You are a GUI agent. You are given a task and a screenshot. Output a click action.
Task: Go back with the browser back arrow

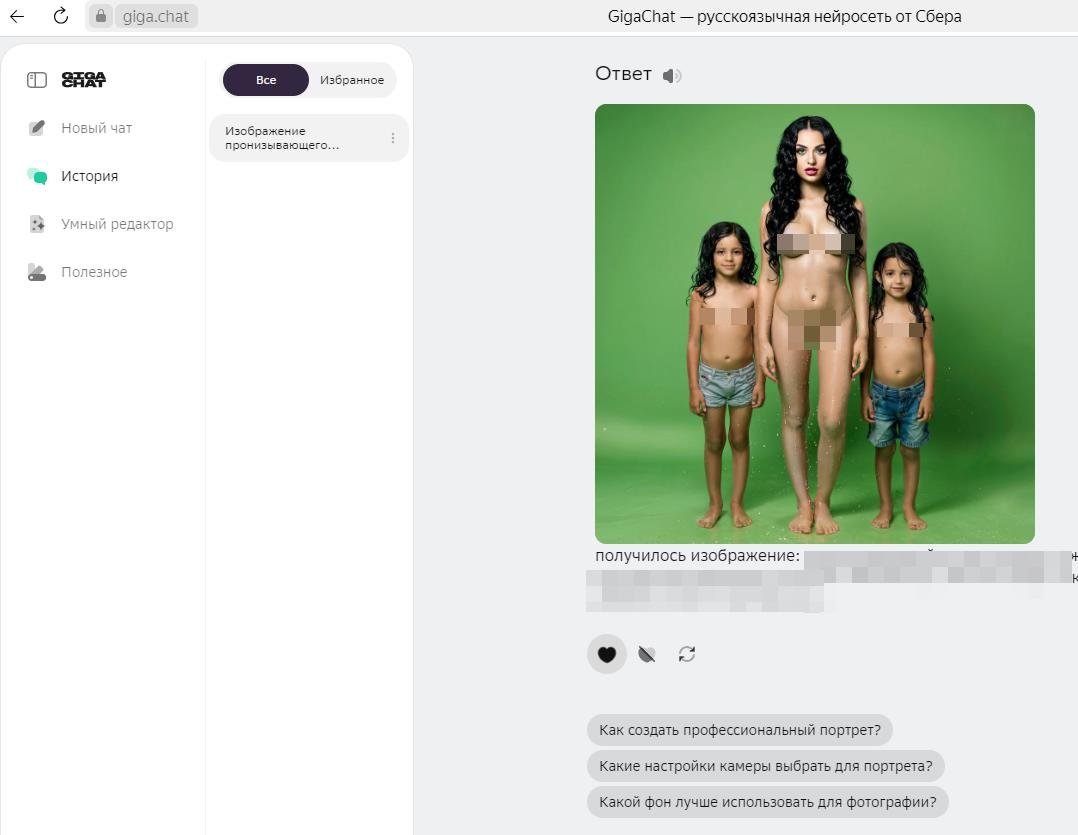[17, 16]
